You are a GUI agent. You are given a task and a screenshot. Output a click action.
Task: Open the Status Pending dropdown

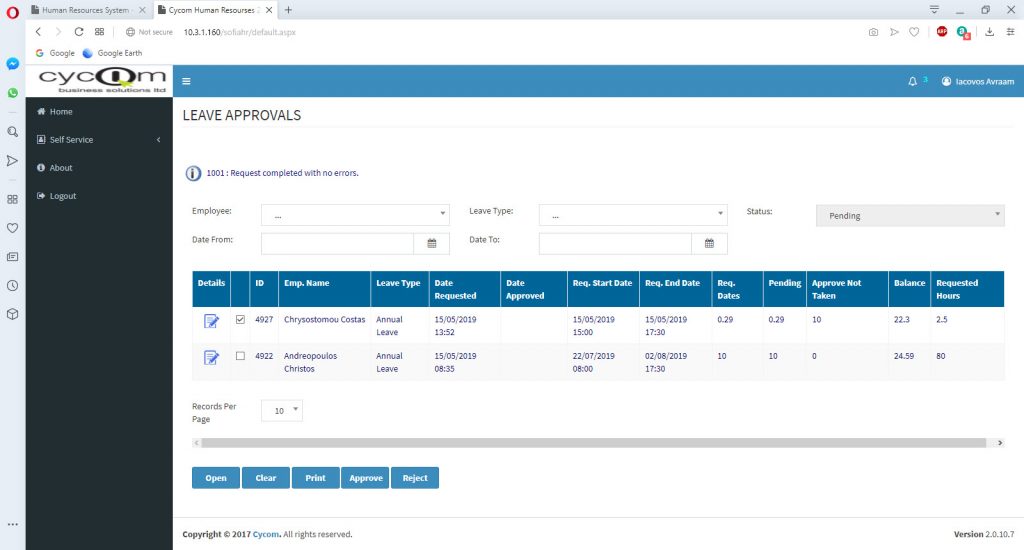point(910,216)
